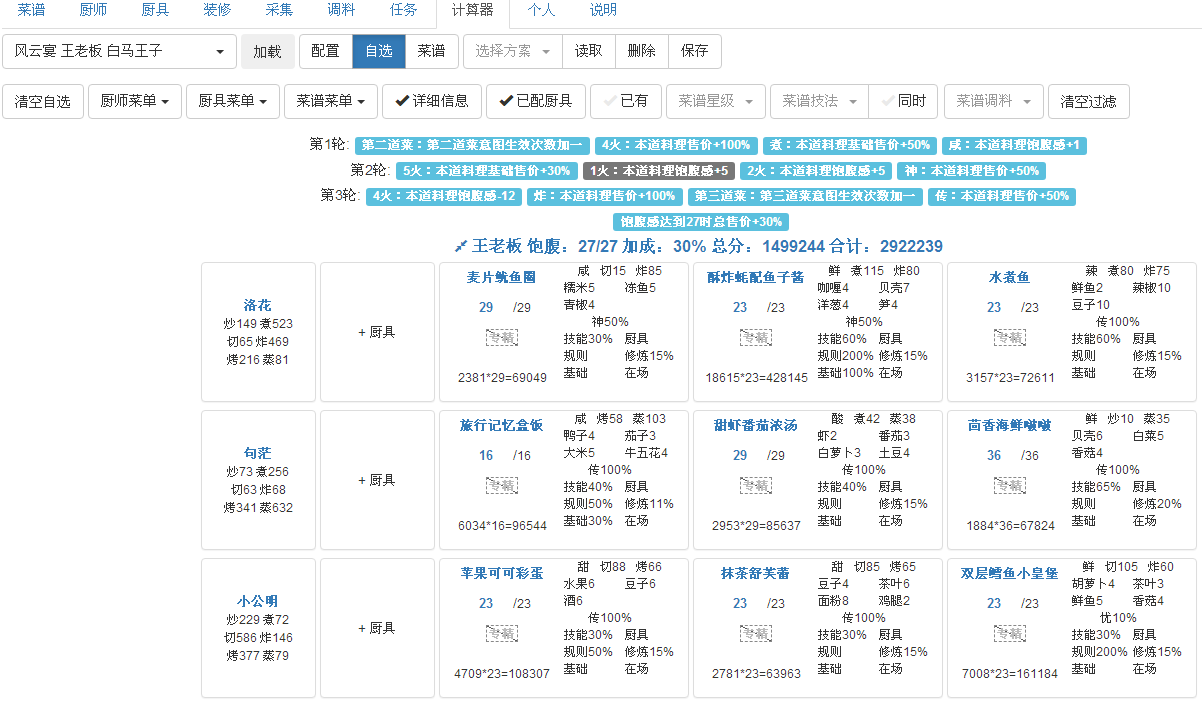This screenshot has width=1202, height=706.
Task: Select chef 洛花 name link
Action: [x=257, y=305]
